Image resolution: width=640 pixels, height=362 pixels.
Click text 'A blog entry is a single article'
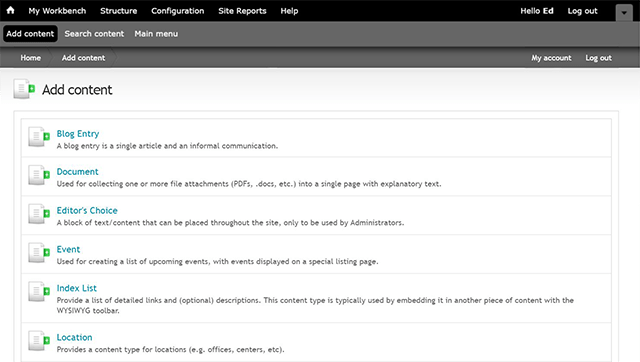pos(109,146)
